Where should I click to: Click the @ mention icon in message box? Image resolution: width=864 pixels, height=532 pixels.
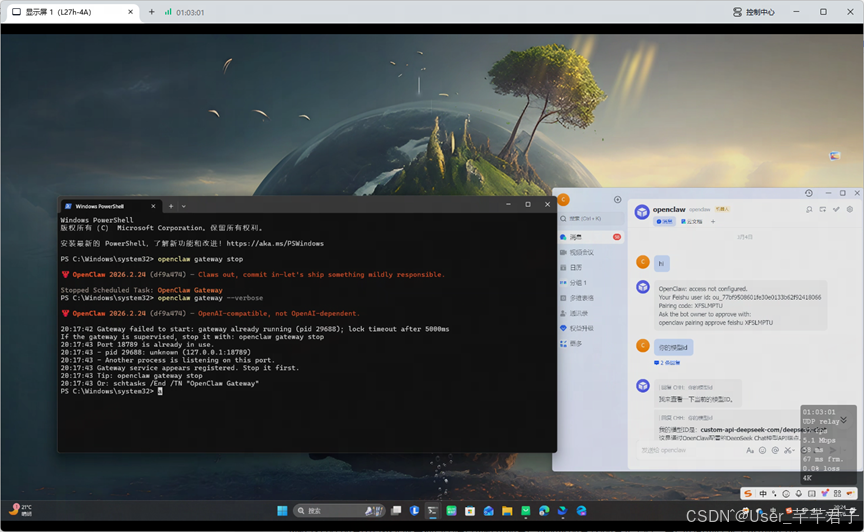click(775, 450)
